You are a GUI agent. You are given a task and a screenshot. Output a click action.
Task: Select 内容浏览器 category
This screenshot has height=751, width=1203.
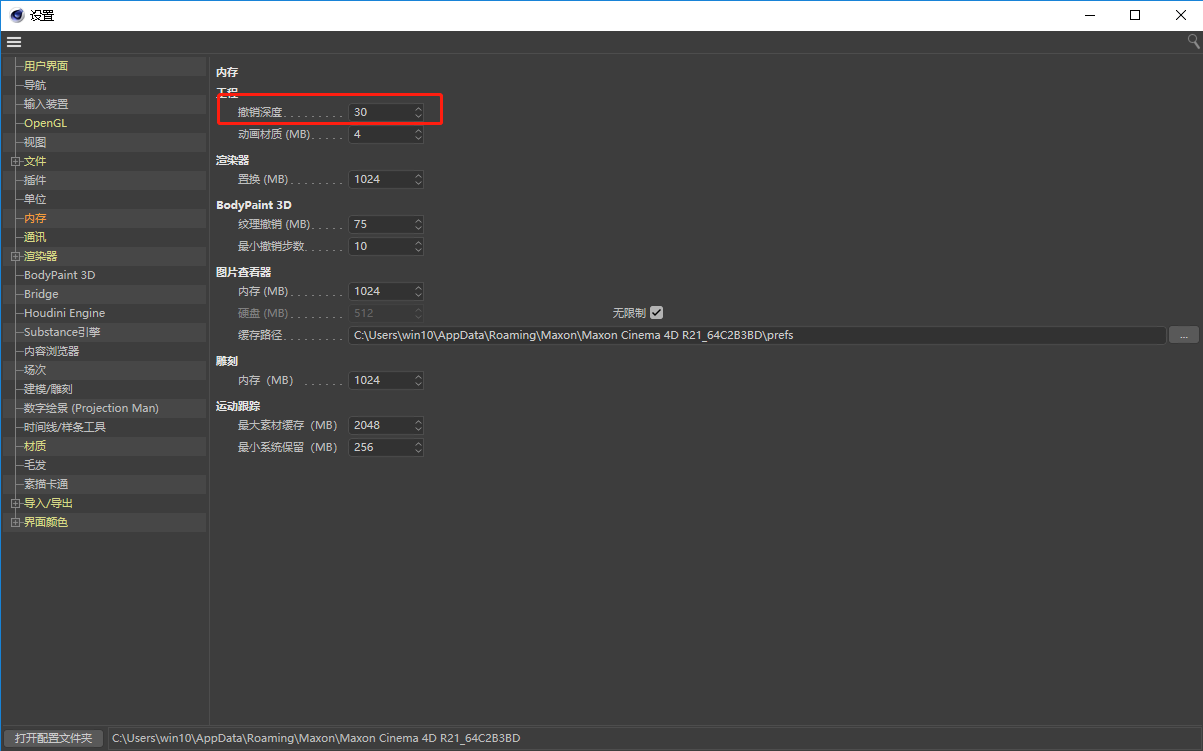pos(52,351)
